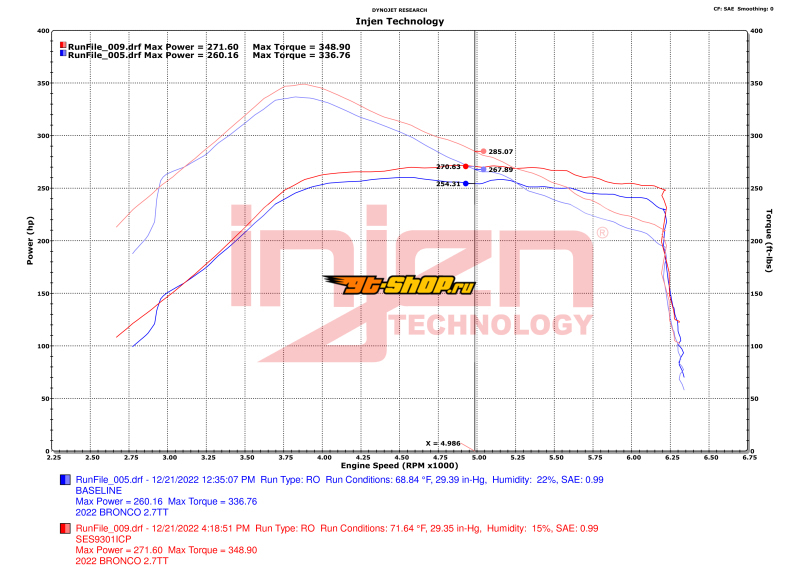Image resolution: width=800 pixels, height=571 pixels.
Task: Click the red RunFile_009 legend icon at top
Action: [63, 46]
